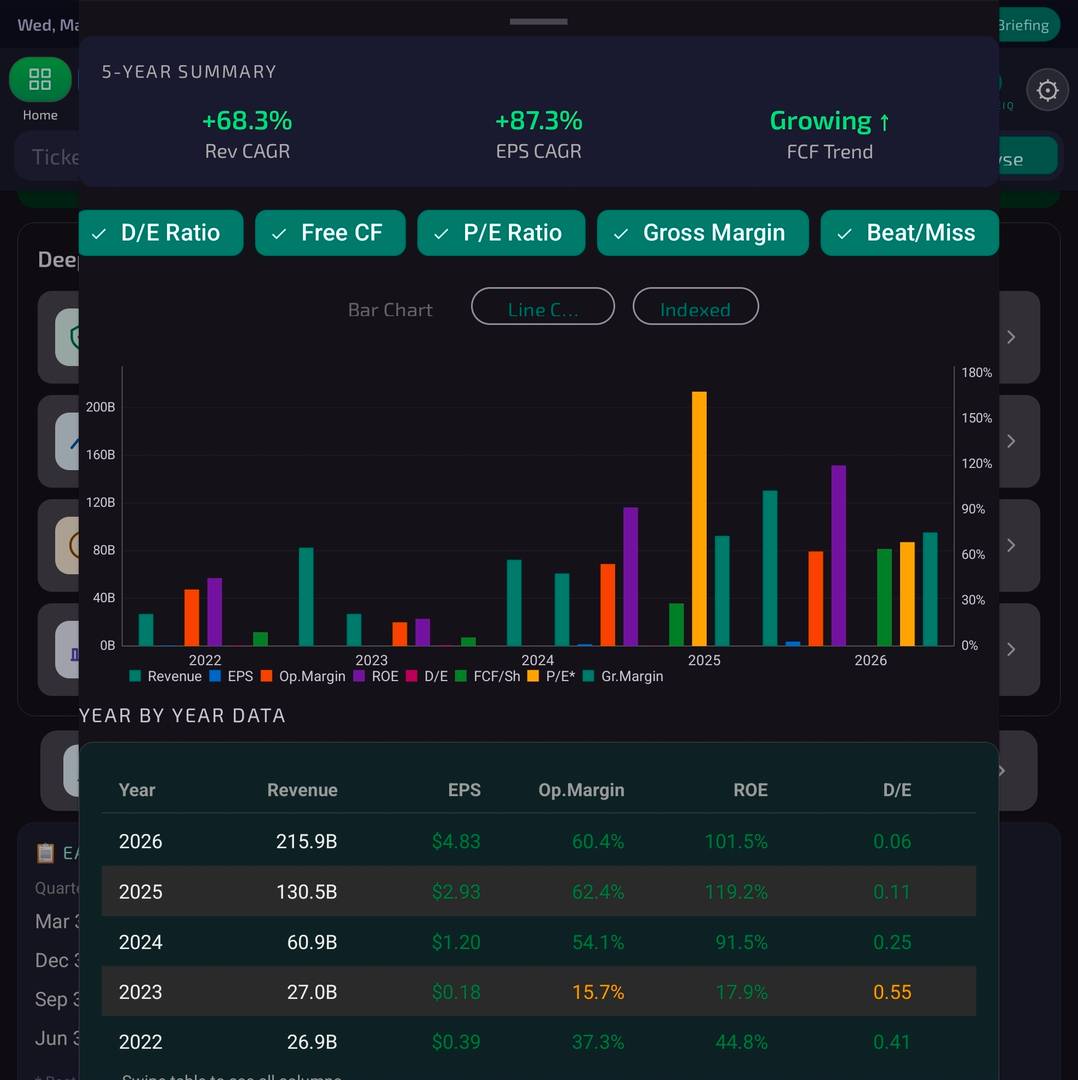Viewport: 1078px width, 1080px height.
Task: Click the FCF/Sh legend color swatch
Action: click(461, 676)
